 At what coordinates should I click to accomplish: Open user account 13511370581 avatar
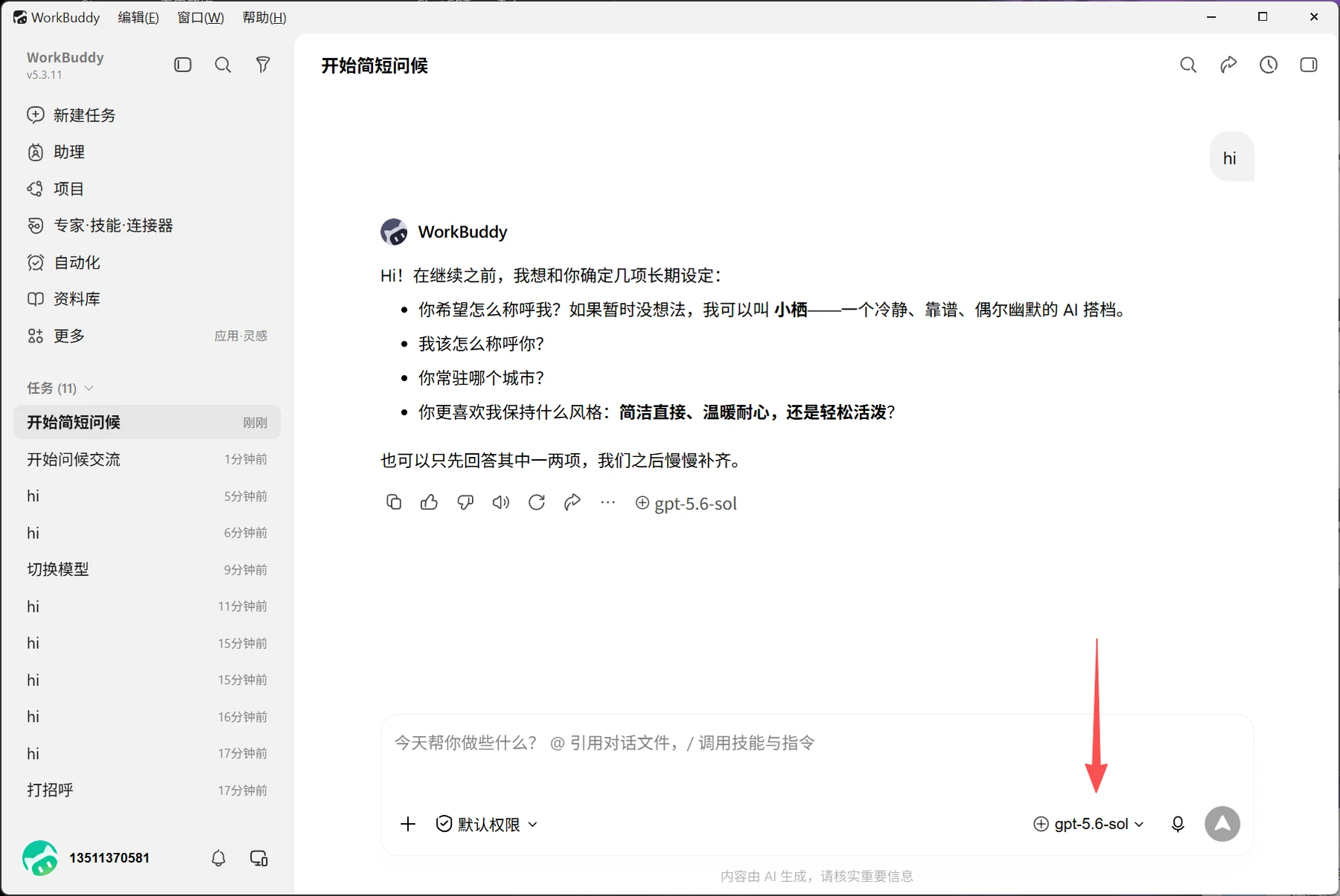coord(40,858)
